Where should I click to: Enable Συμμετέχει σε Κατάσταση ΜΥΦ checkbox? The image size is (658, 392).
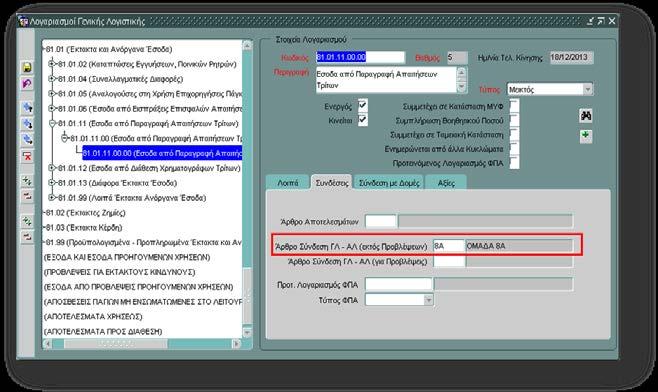pyautogui.click(x=514, y=106)
